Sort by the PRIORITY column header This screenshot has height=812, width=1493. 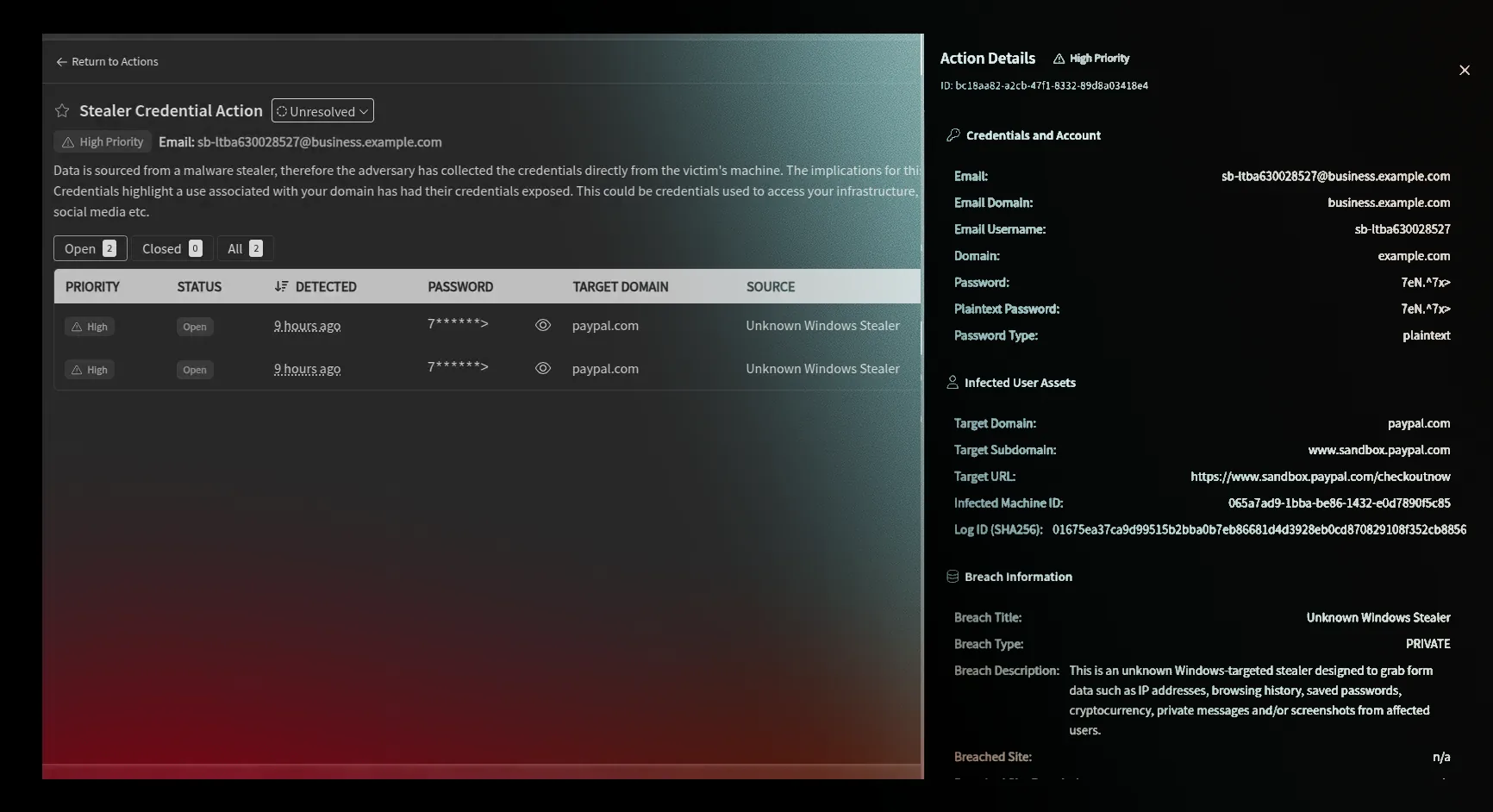click(92, 287)
